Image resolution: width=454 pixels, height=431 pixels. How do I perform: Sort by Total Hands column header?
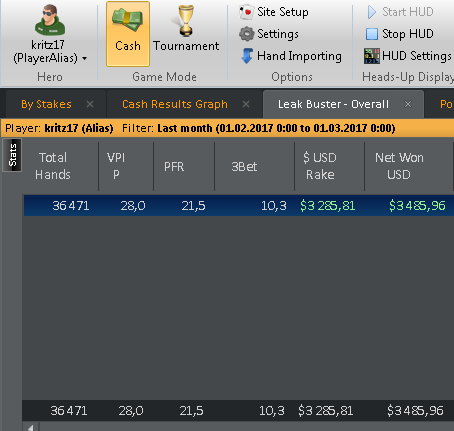[53, 166]
